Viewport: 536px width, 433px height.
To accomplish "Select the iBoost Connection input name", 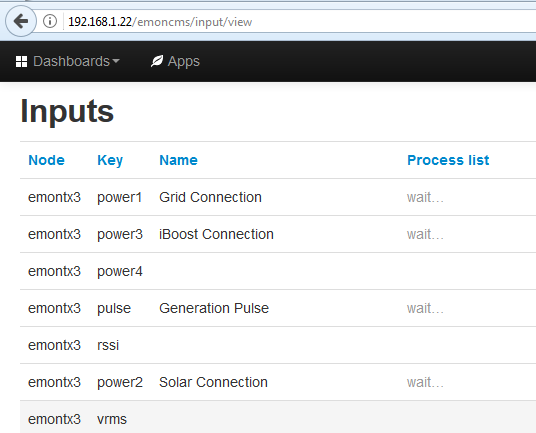I will tap(216, 234).
